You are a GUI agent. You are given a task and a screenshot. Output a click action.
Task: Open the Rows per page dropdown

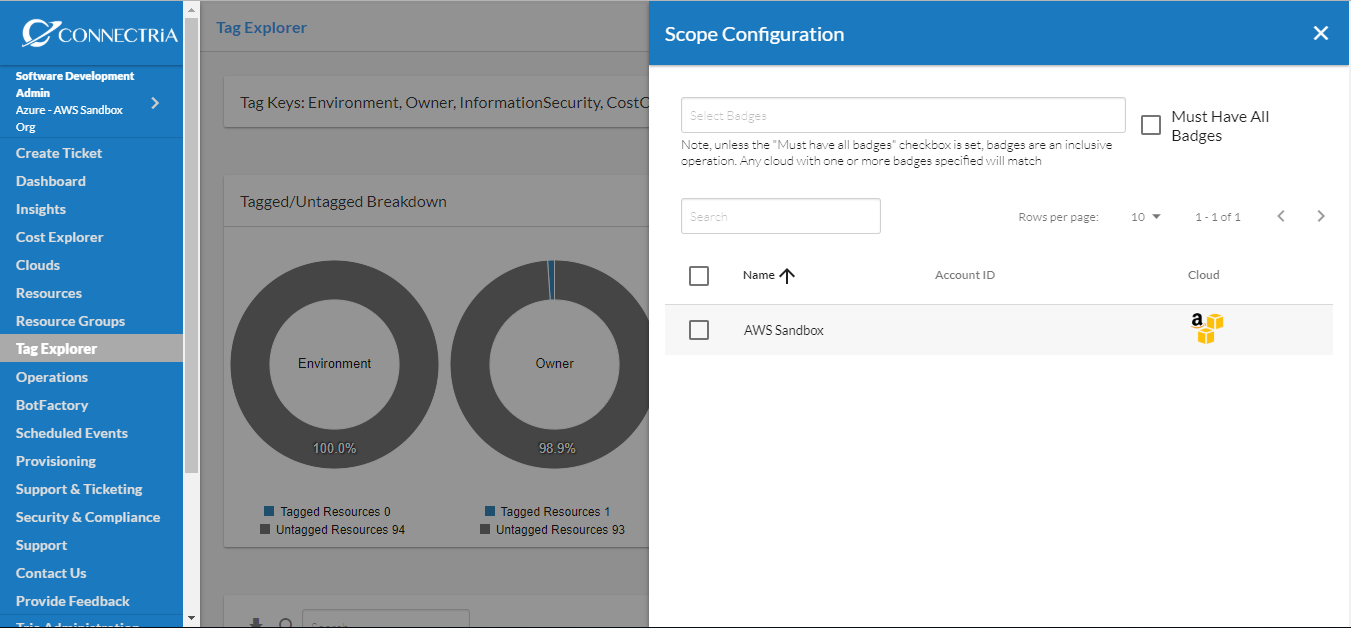click(x=1145, y=217)
